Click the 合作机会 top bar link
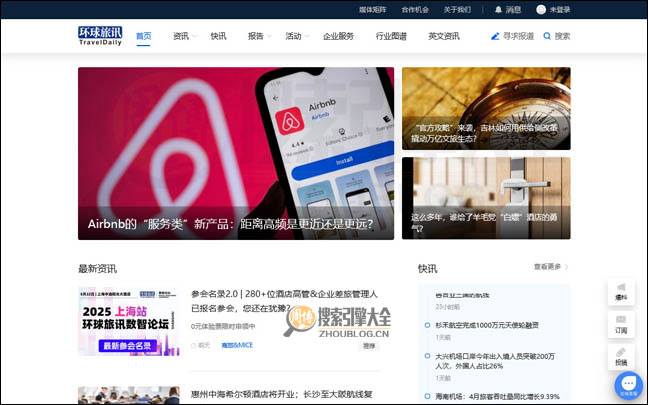The height and width of the screenshot is (405, 648). (x=415, y=10)
